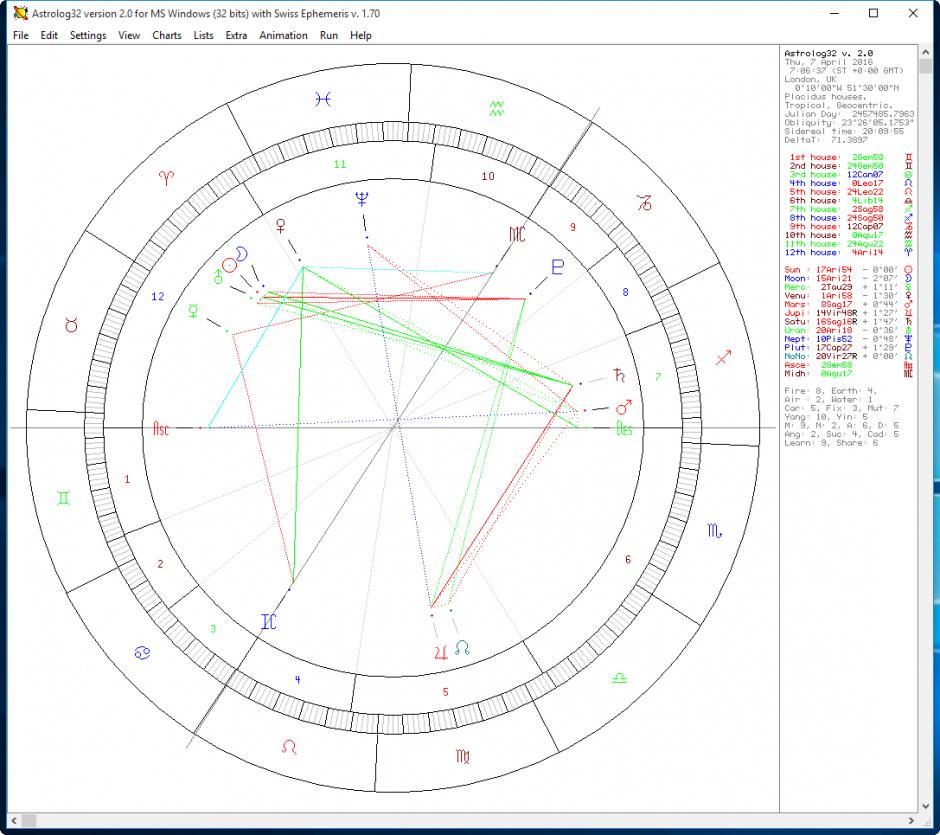Click the Neptune planet glyph in the chart
The height and width of the screenshot is (835, 940).
pos(361,198)
